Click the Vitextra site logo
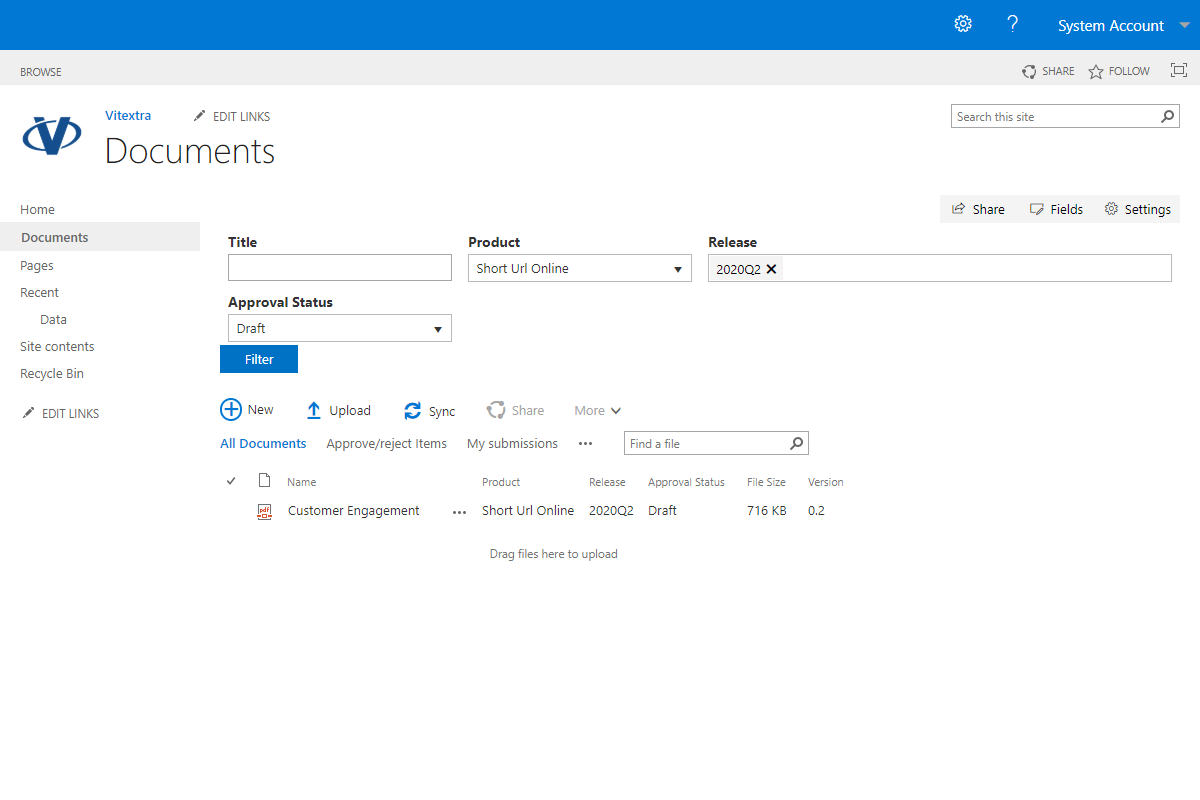 tap(52, 135)
